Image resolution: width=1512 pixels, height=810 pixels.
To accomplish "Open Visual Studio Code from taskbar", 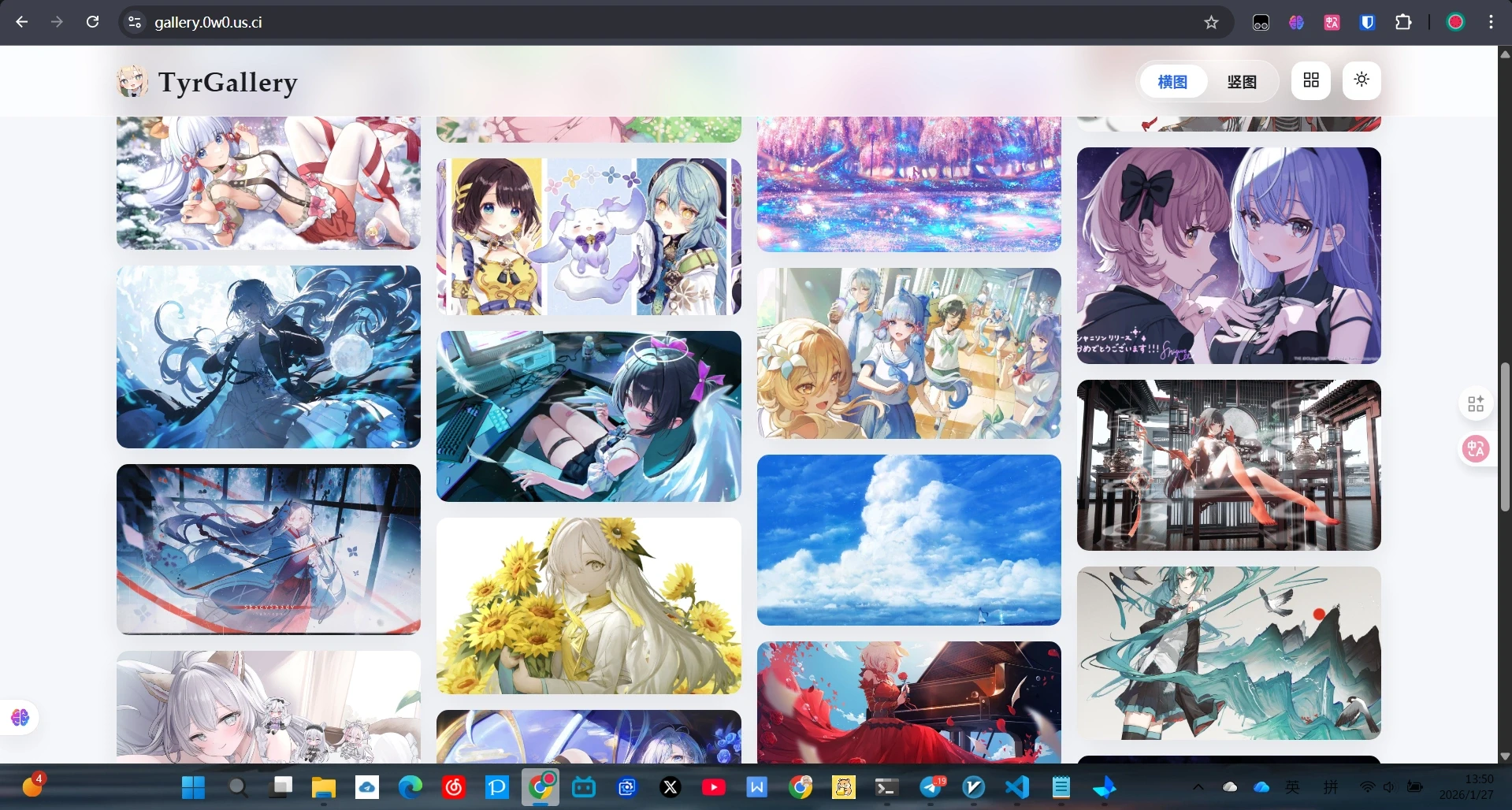I will [x=1017, y=787].
